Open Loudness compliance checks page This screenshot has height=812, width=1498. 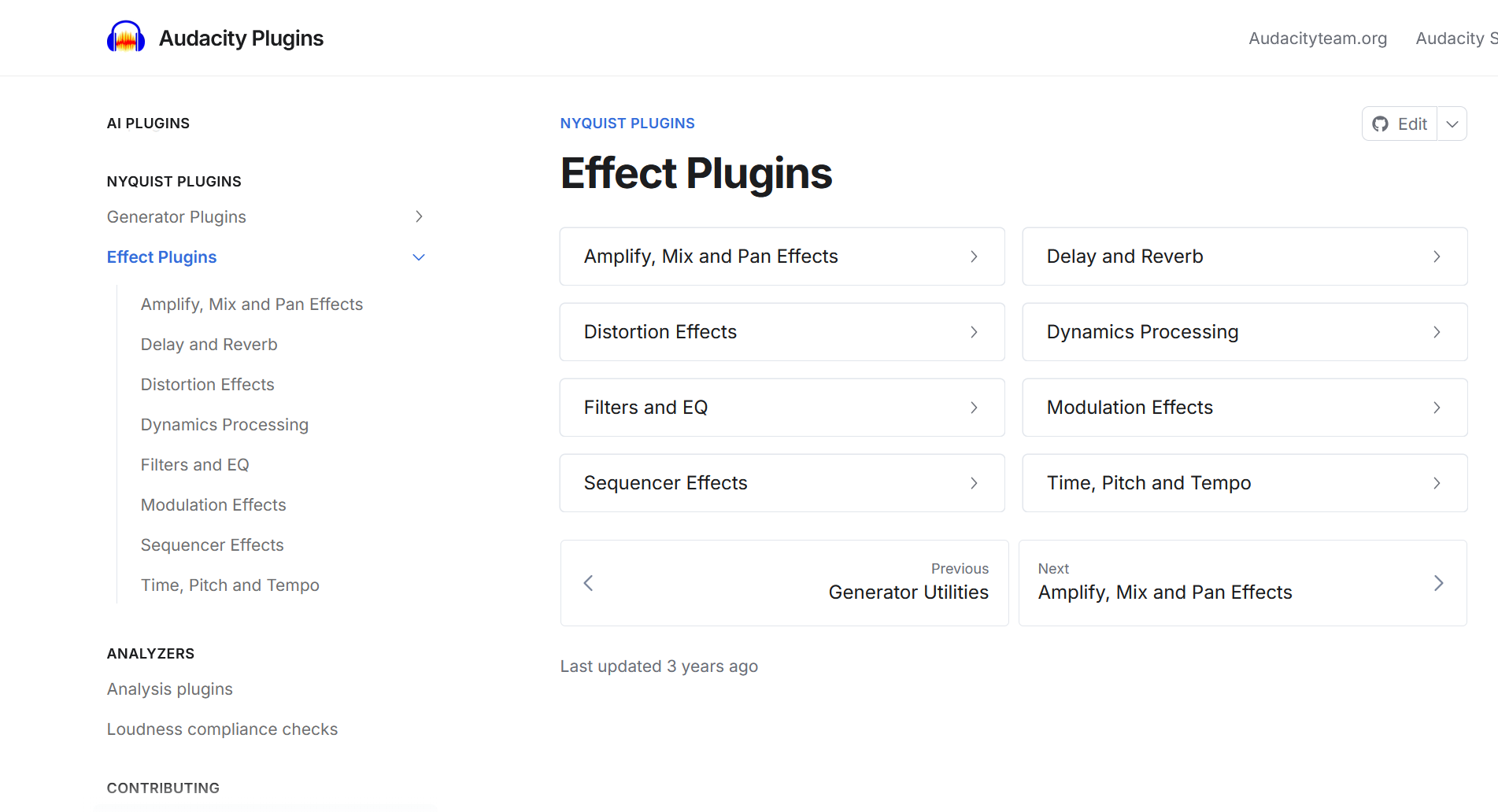(x=222, y=729)
